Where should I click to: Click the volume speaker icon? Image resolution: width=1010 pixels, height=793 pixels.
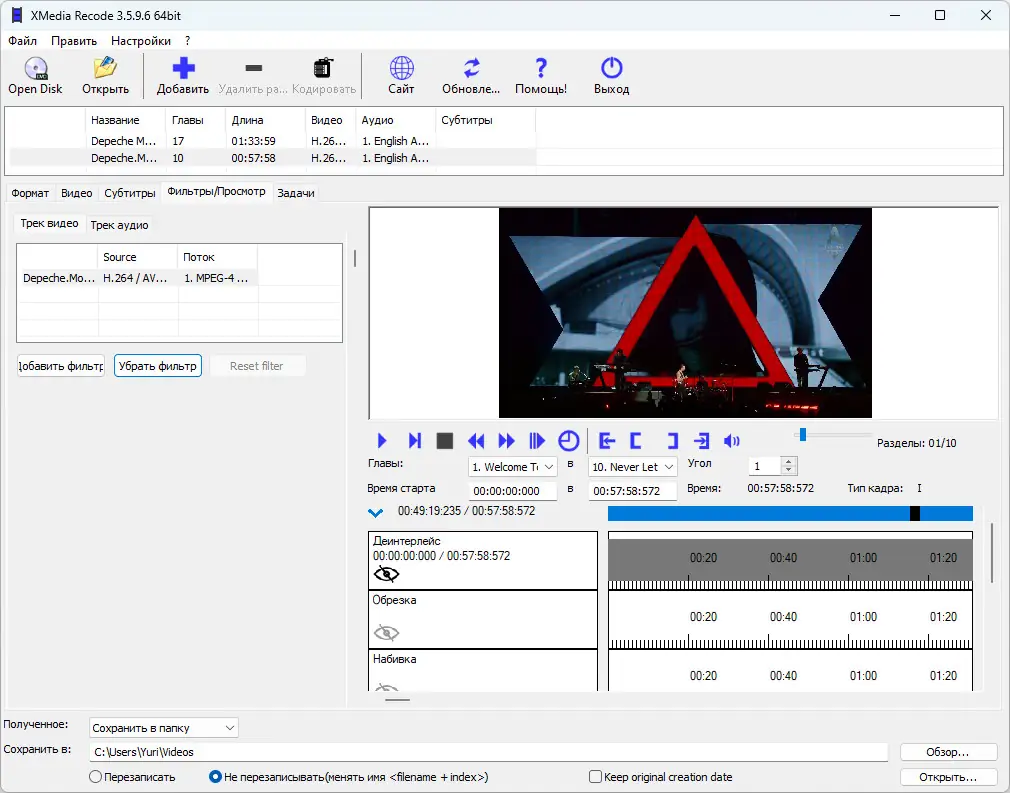(x=732, y=441)
